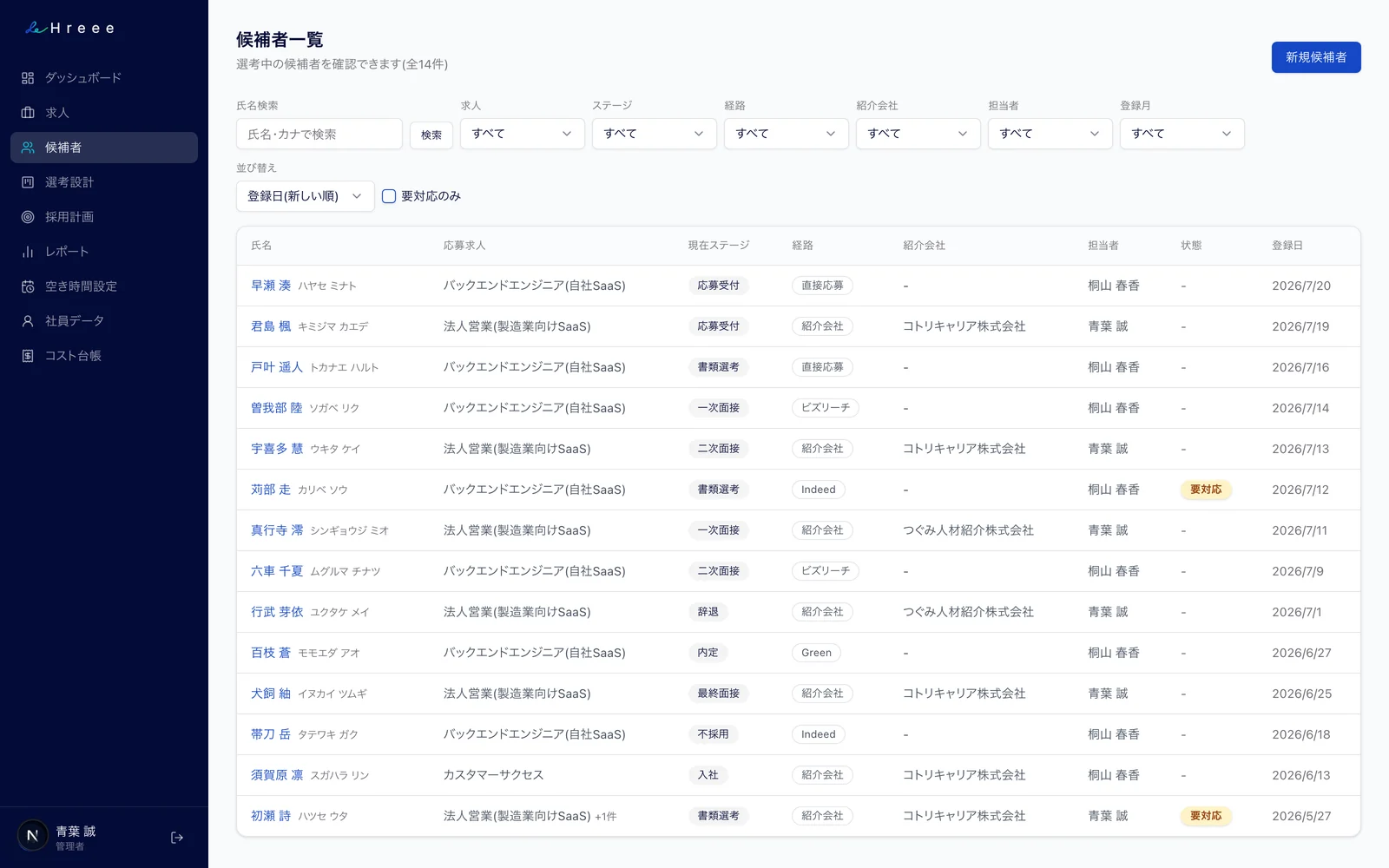Screen dimensions: 1389x868
Task: Click the 選考設計 board icon
Action: point(28,182)
